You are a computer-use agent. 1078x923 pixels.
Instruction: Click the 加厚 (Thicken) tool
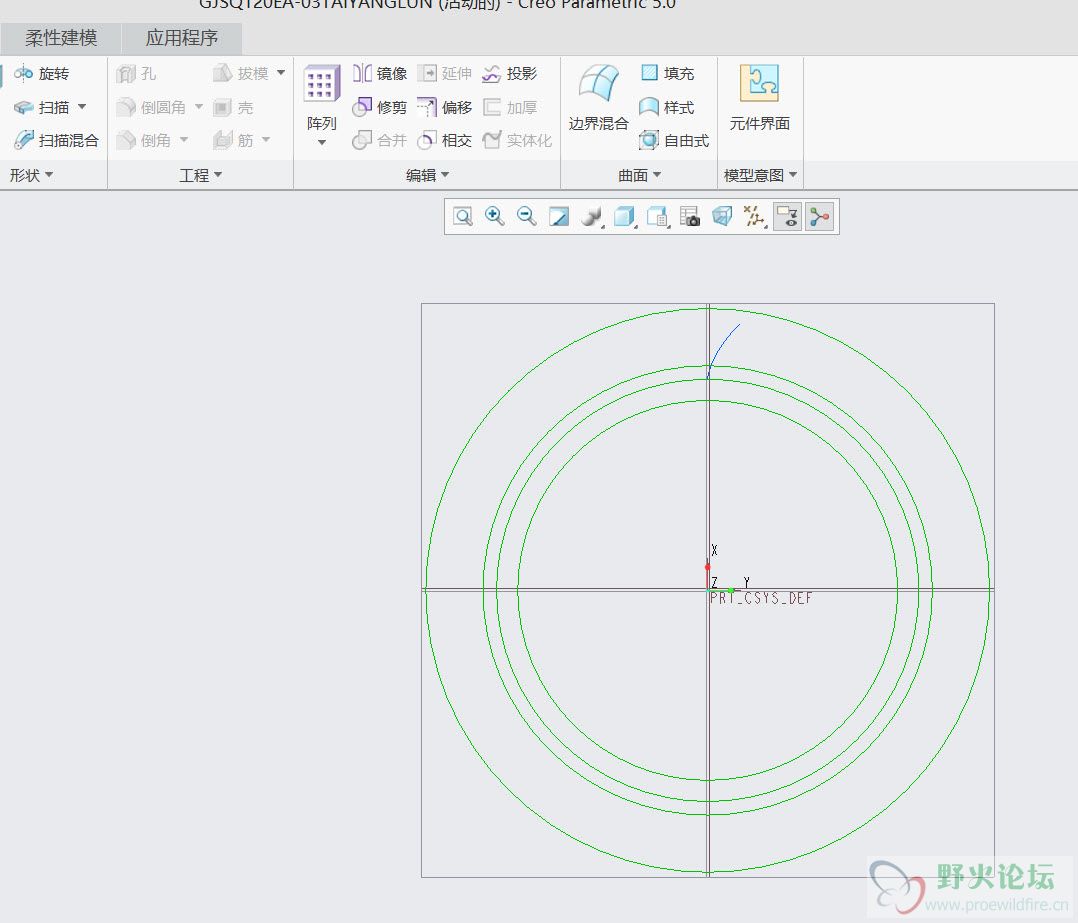509,107
